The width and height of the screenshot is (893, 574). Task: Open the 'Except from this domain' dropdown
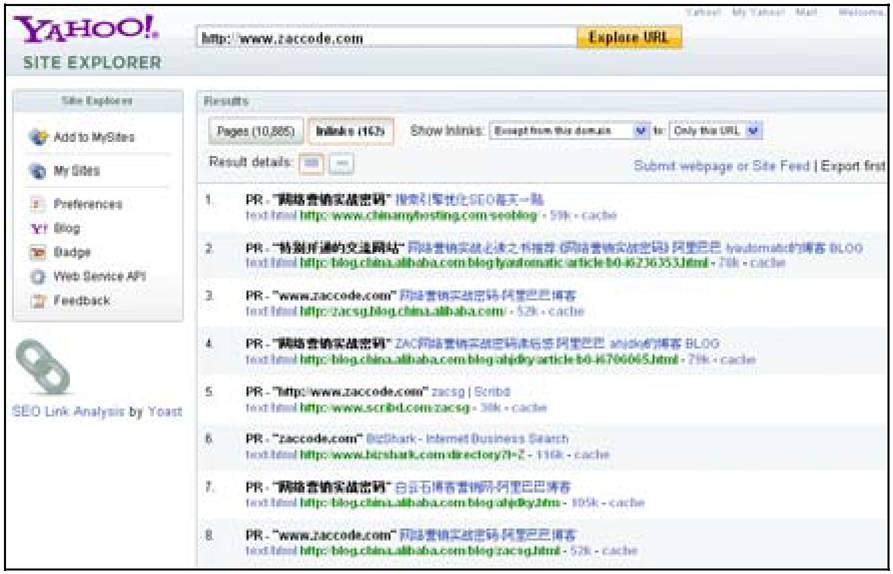(x=569, y=131)
